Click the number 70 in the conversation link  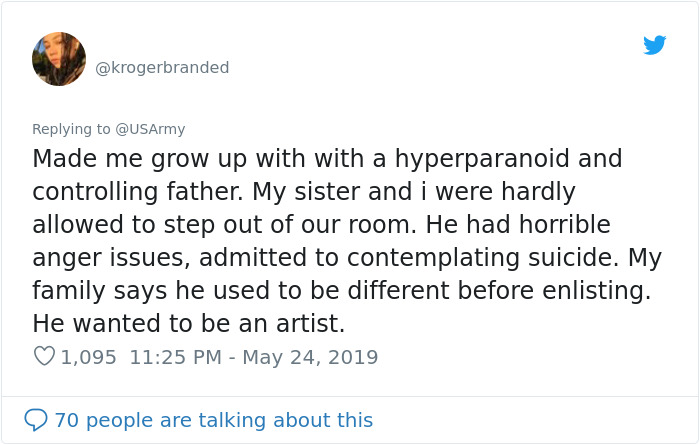tap(67, 420)
